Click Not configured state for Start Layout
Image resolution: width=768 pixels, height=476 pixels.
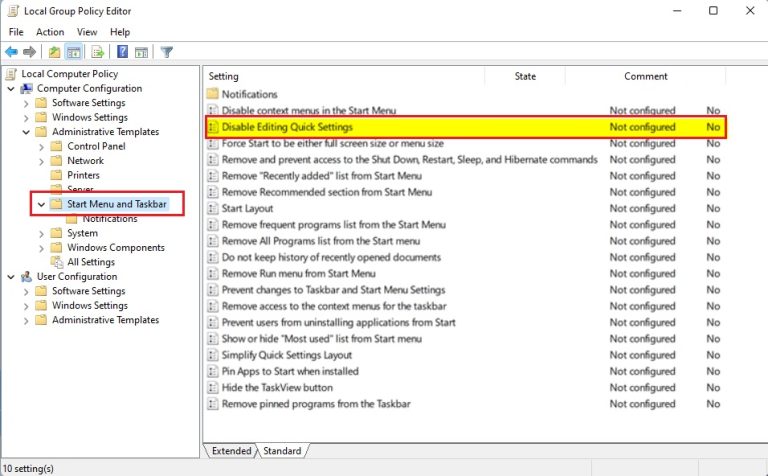click(x=642, y=208)
